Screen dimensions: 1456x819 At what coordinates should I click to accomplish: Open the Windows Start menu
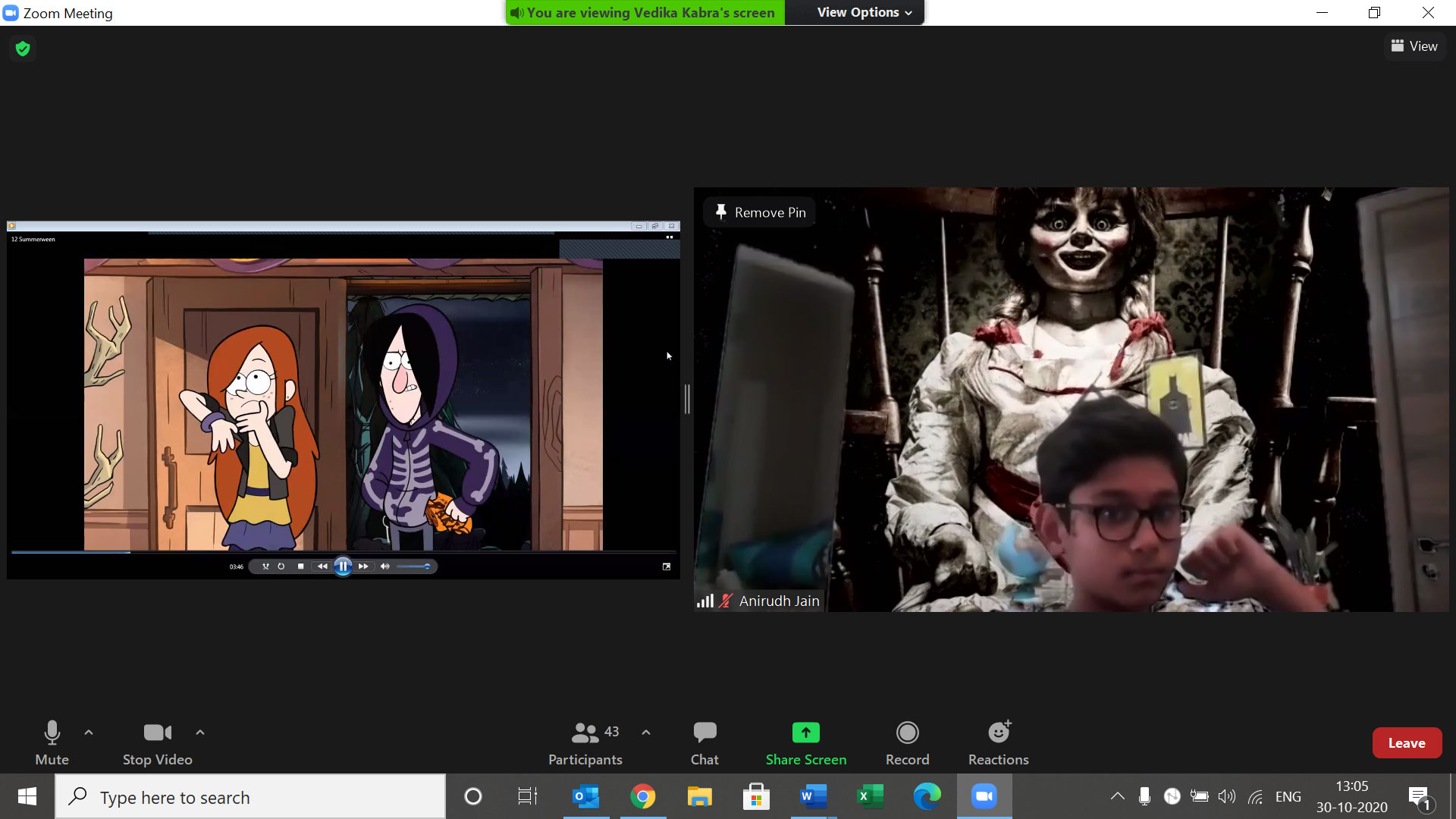click(x=27, y=796)
